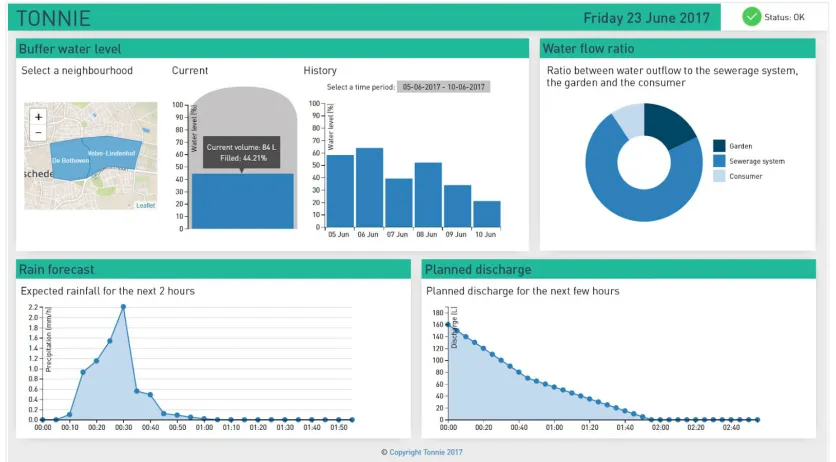Click the Garden legend color swatch
836x462 pixels.
(x=719, y=146)
